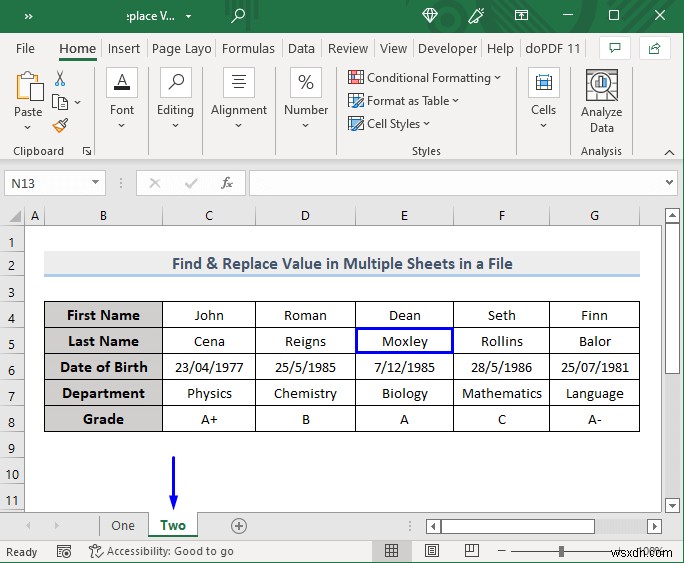Switch to the Formulas tab

248,48
